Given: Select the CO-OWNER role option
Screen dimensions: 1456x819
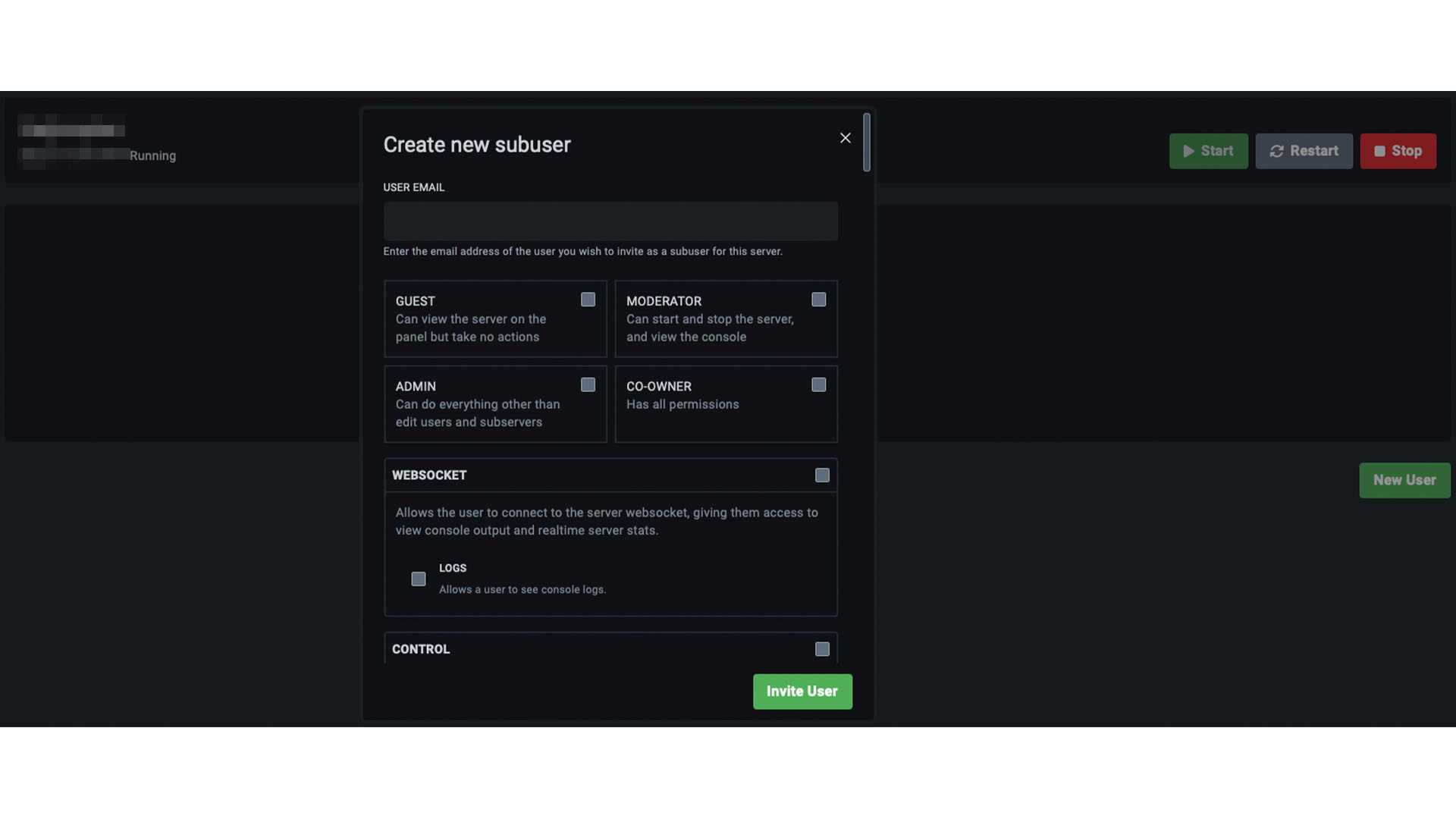Looking at the screenshot, I should tap(819, 385).
